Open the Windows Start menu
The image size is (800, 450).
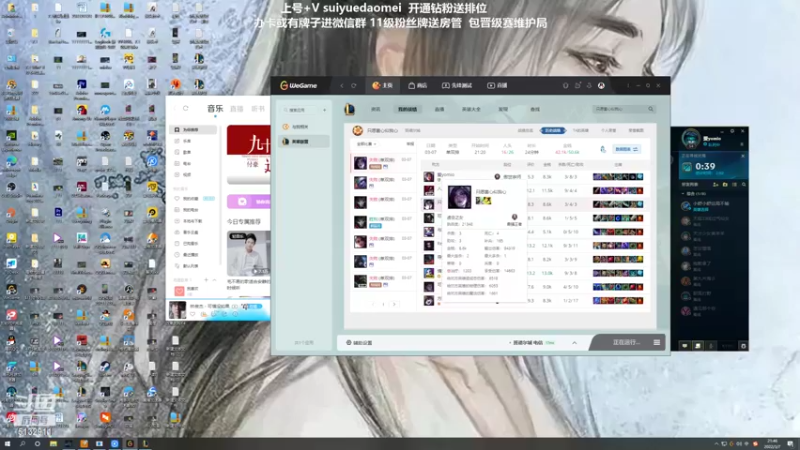(x=7, y=444)
